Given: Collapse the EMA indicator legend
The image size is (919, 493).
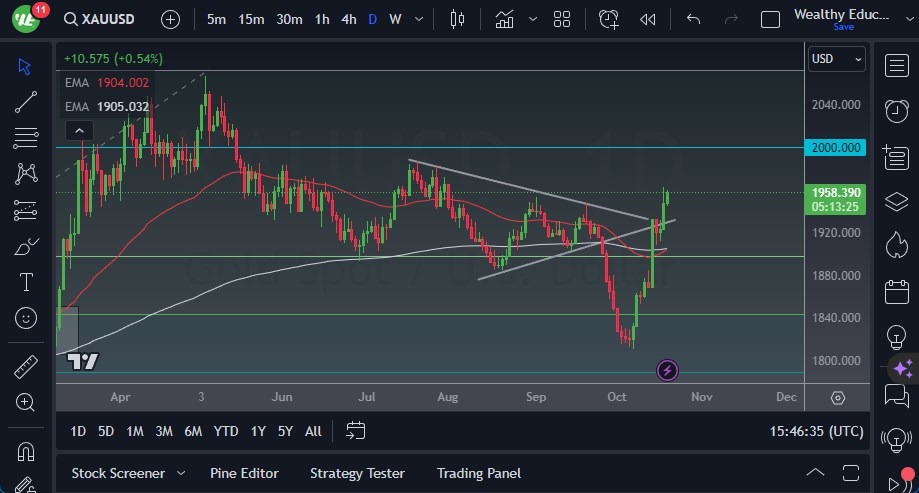Looking at the screenshot, I should coord(78,130).
